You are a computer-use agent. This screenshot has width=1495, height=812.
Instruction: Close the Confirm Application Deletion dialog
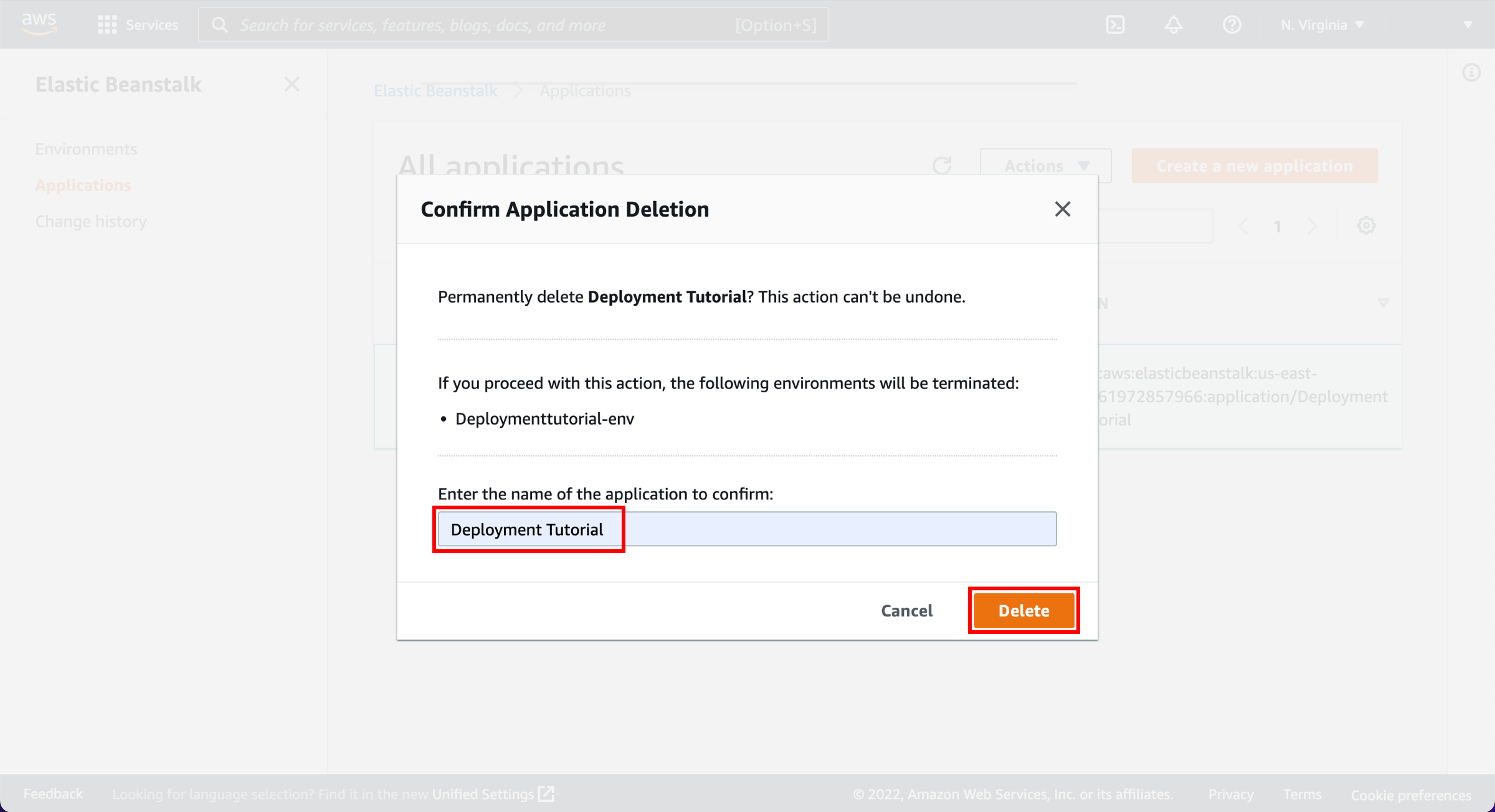[x=1062, y=209]
